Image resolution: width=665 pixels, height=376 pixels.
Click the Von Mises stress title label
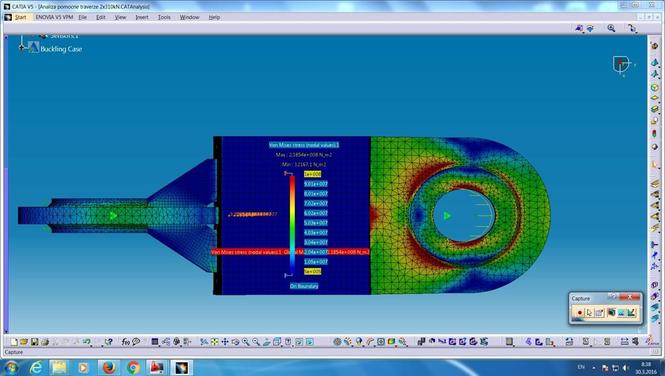click(x=304, y=145)
